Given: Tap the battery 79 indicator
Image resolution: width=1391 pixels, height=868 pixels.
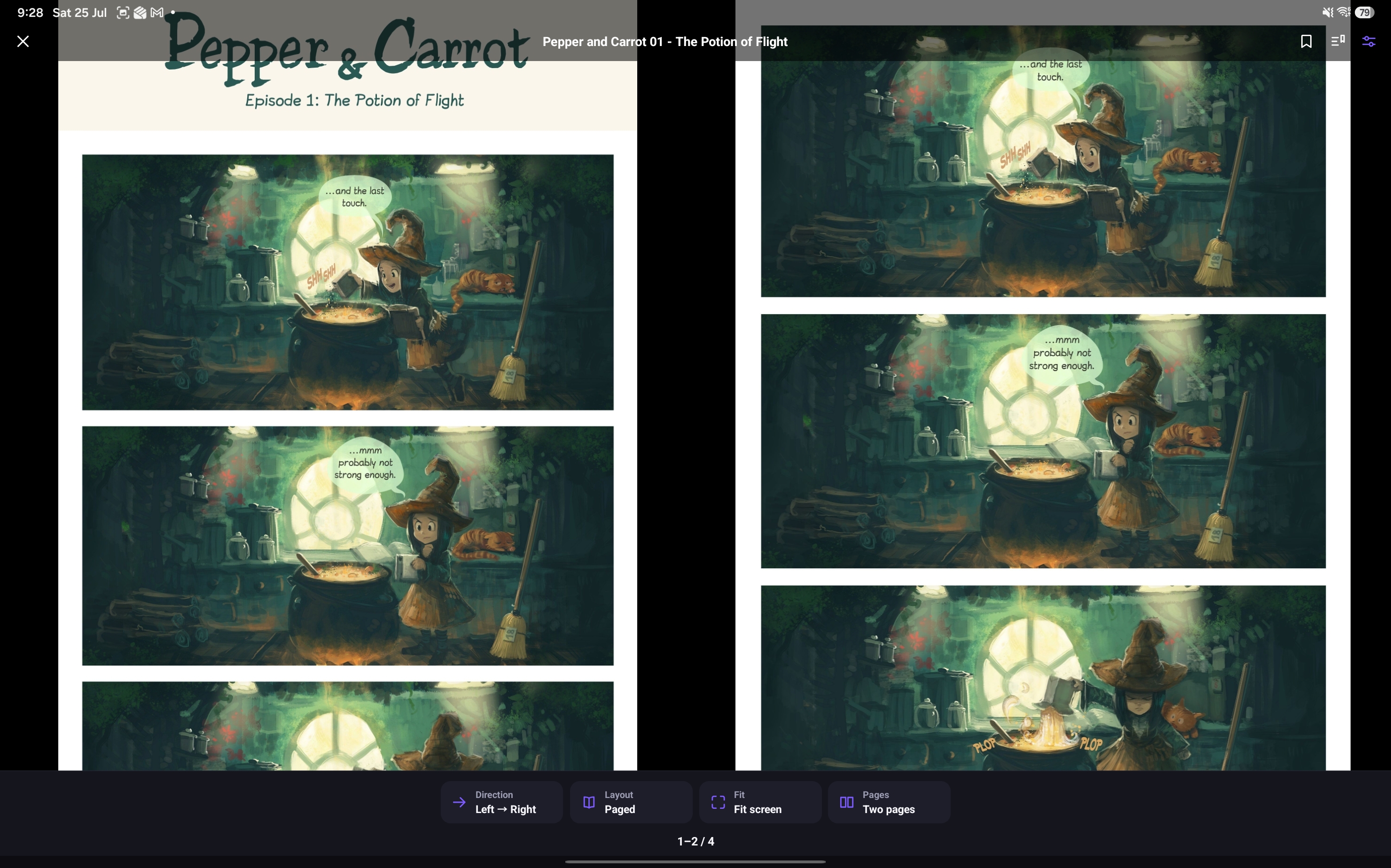Looking at the screenshot, I should (x=1365, y=12).
